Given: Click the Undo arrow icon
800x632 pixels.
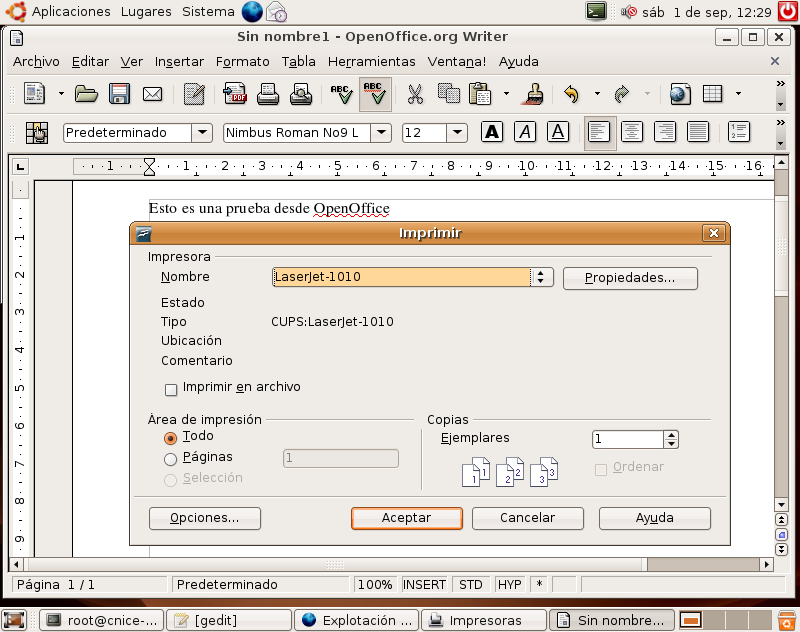Looking at the screenshot, I should [572, 95].
